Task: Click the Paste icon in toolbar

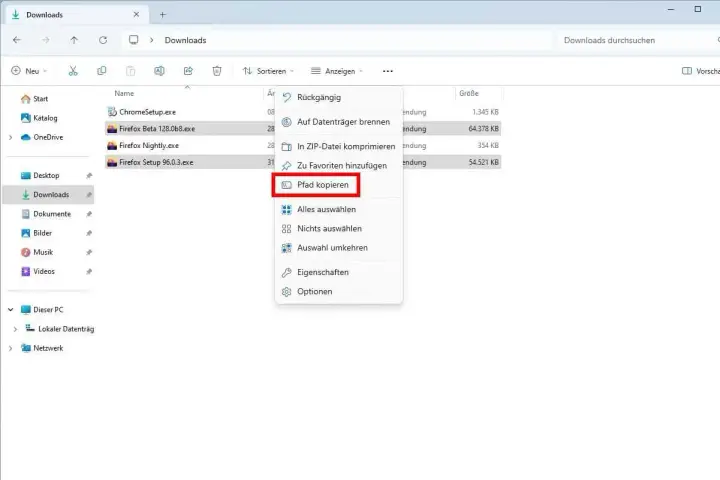Action: (x=130, y=71)
